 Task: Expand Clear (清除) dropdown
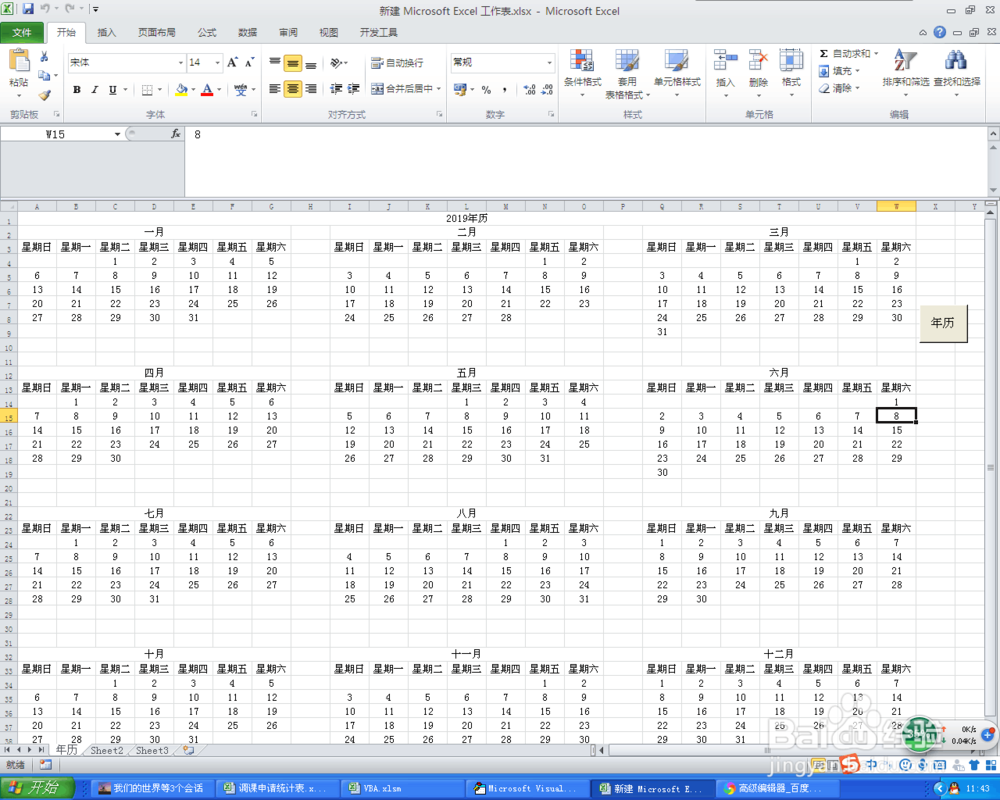pyautogui.click(x=858, y=88)
